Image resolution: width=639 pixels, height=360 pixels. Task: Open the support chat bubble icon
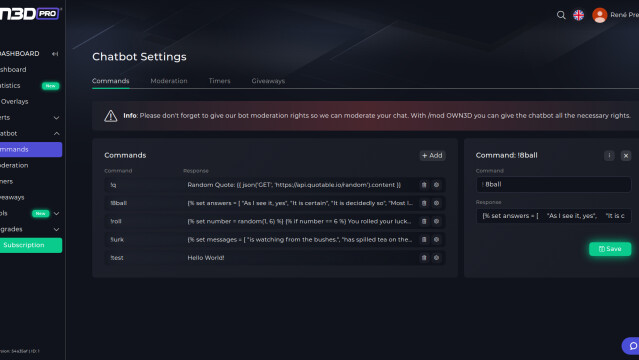coord(632,346)
